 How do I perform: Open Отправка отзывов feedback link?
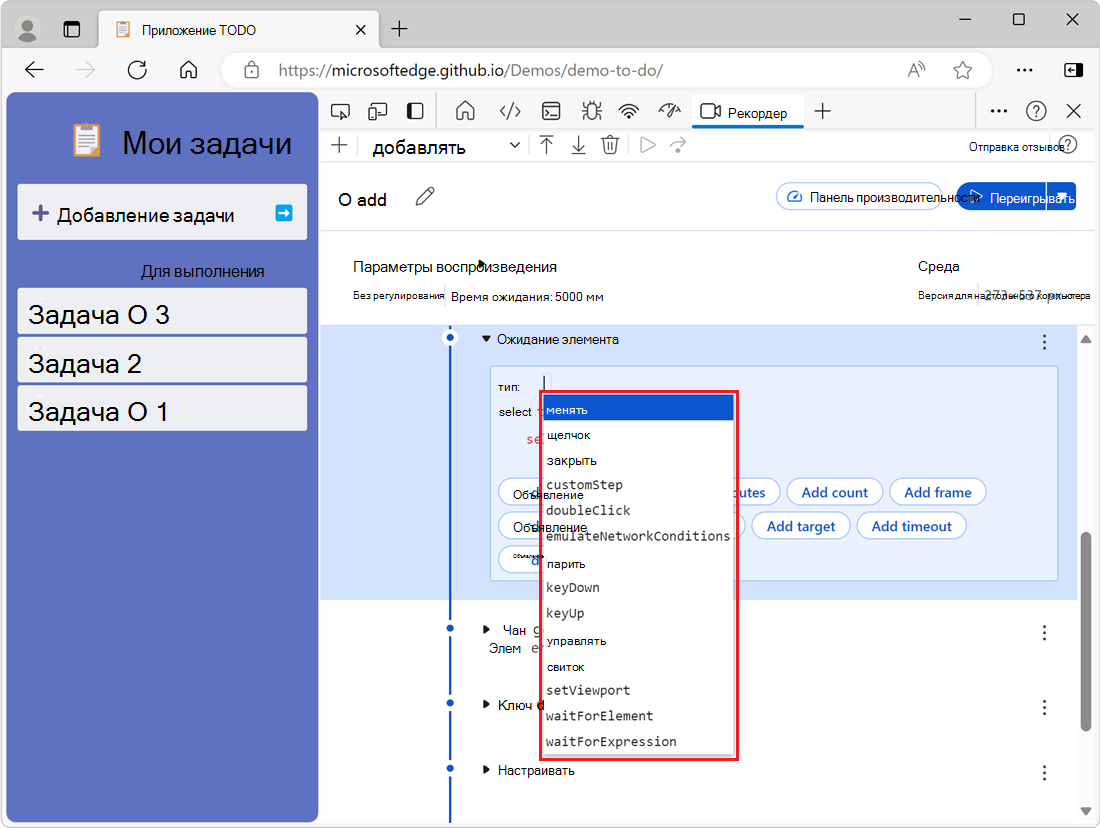(1016, 147)
